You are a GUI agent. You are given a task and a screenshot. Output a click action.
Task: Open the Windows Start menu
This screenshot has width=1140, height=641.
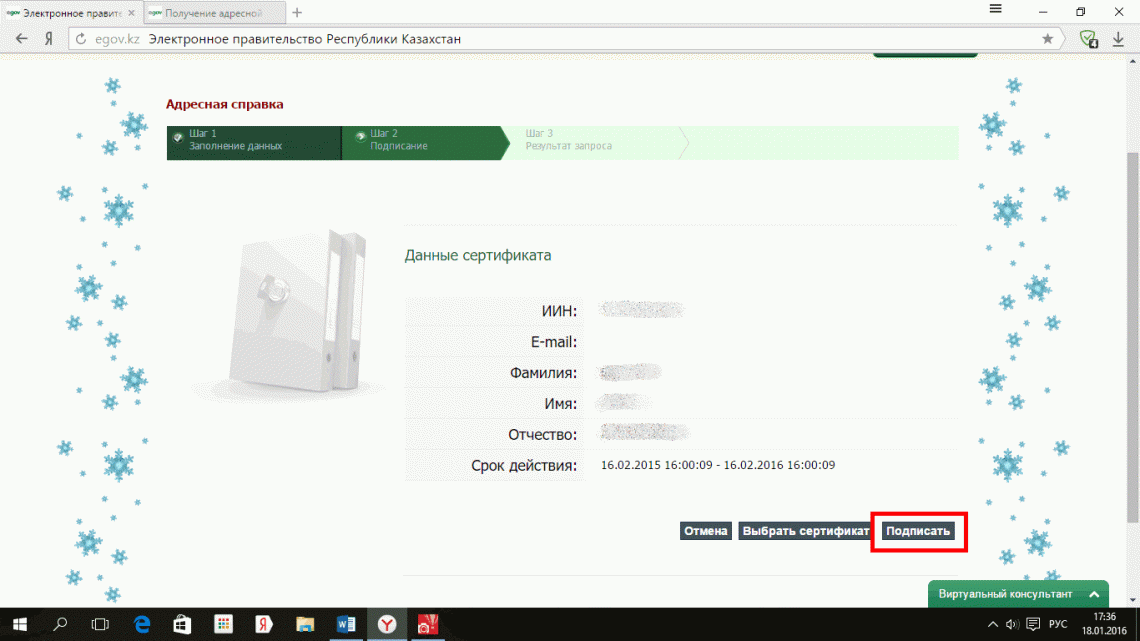pos(19,624)
